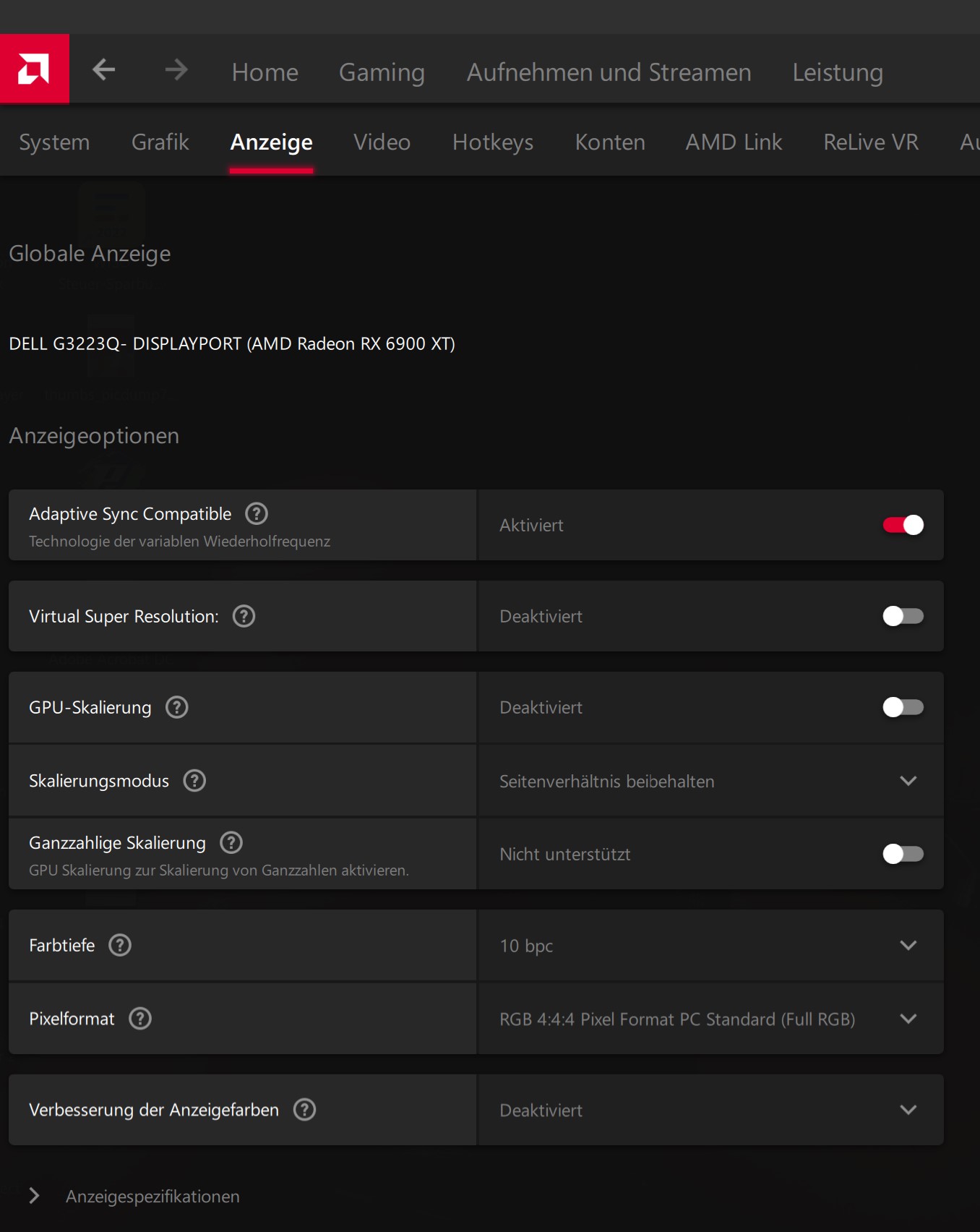Image resolution: width=980 pixels, height=1232 pixels.
Task: Open help icon next to Farbtiefe
Action: 120,945
